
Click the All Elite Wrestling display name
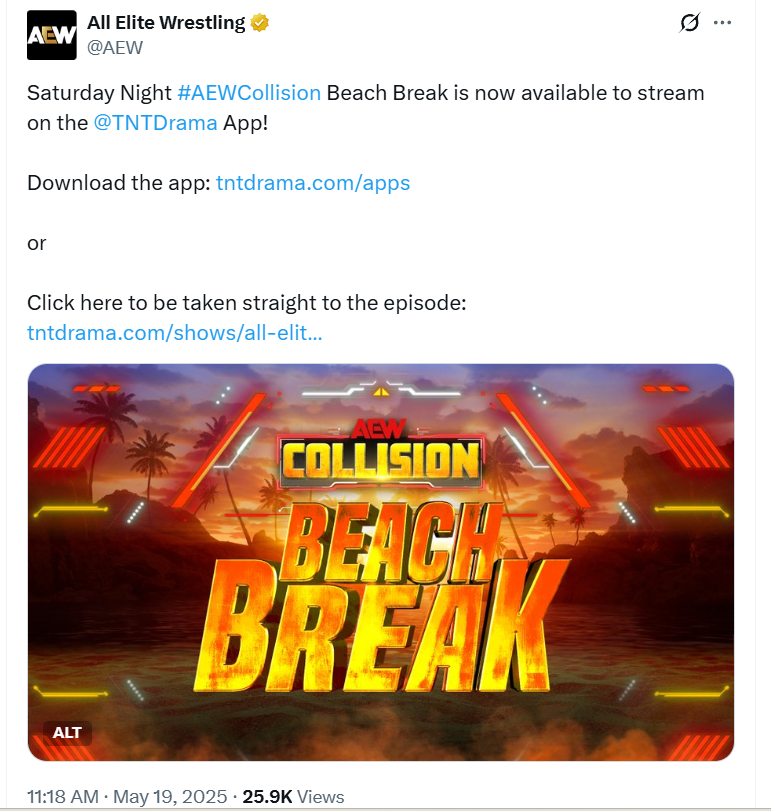[166, 23]
